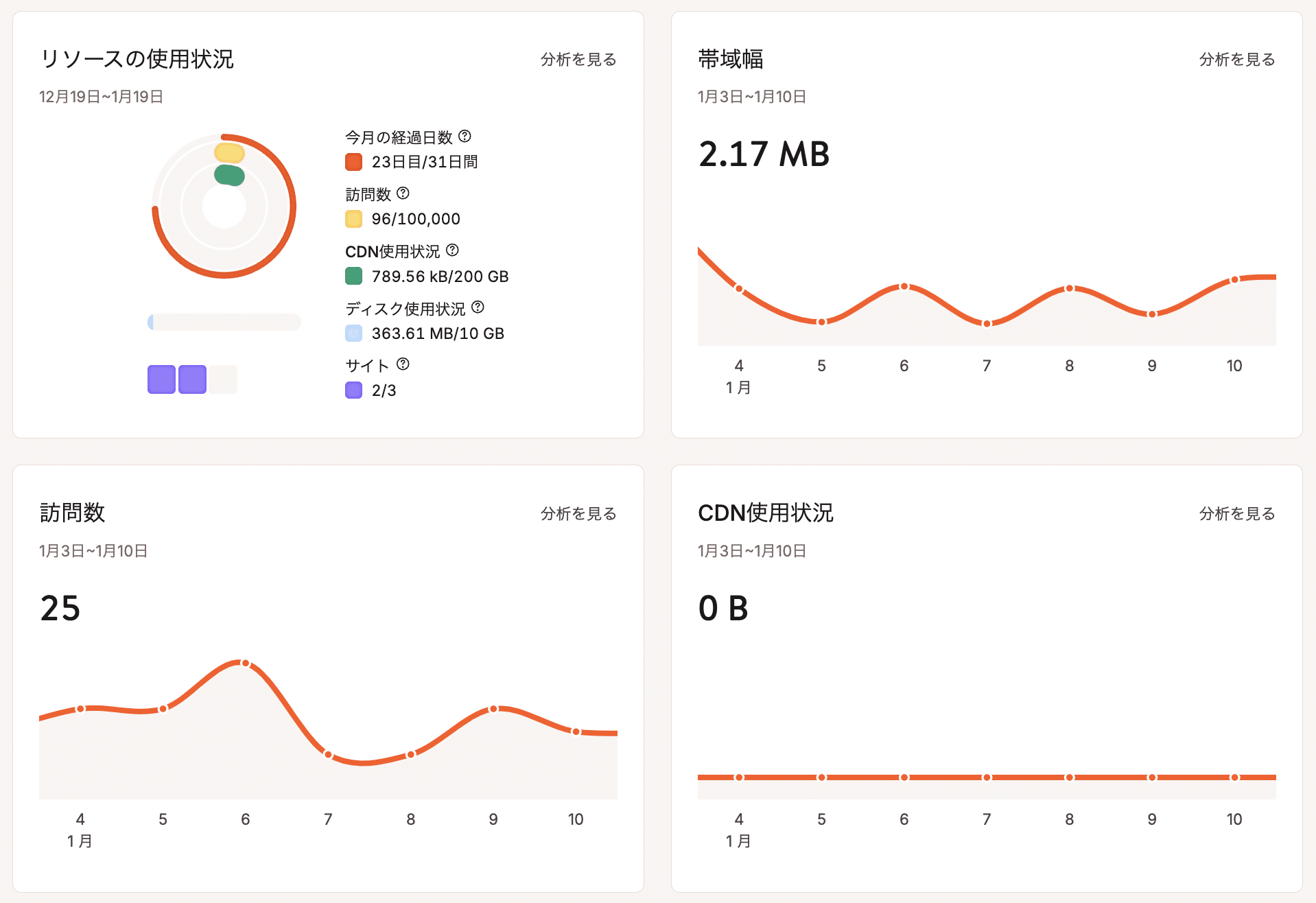Viewport: 1316px width, 903px height.
Task: Click 帯域幅 chart data point for day 8
Action: pyautogui.click(x=1069, y=288)
